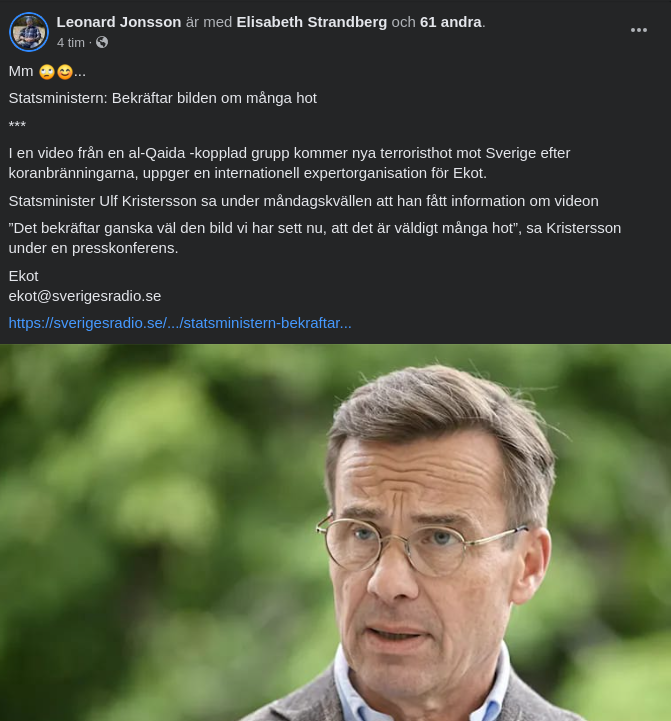Image resolution: width=671 pixels, height=721 pixels.
Task: Click the ekot@sverigesradio.se email text
Action: 85,296
